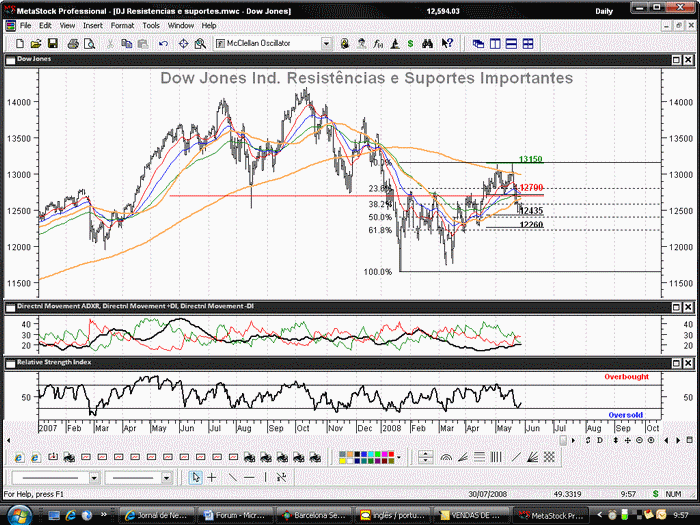The image size is (700, 525).
Task: Open the Format menu
Action: 122,26
